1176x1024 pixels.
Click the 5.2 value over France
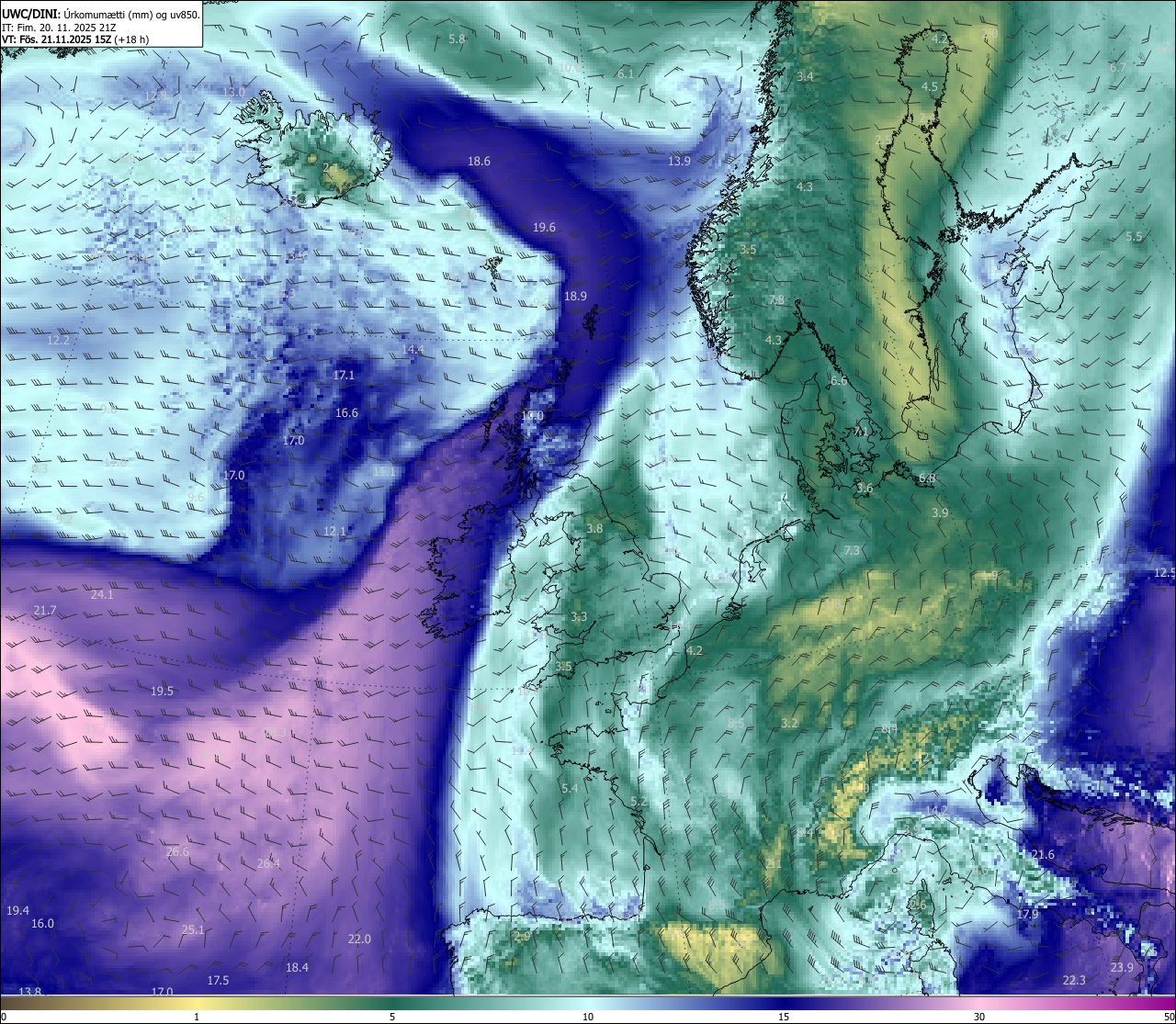(639, 801)
